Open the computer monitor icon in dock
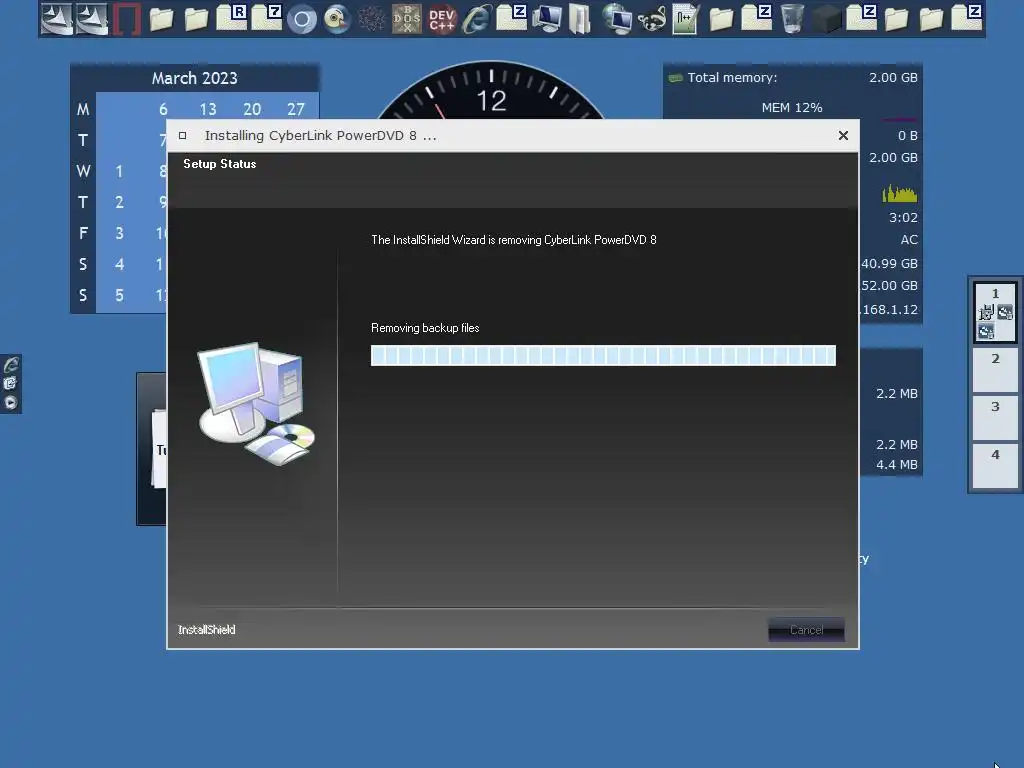Screen dimensions: 1024x768 [547, 19]
